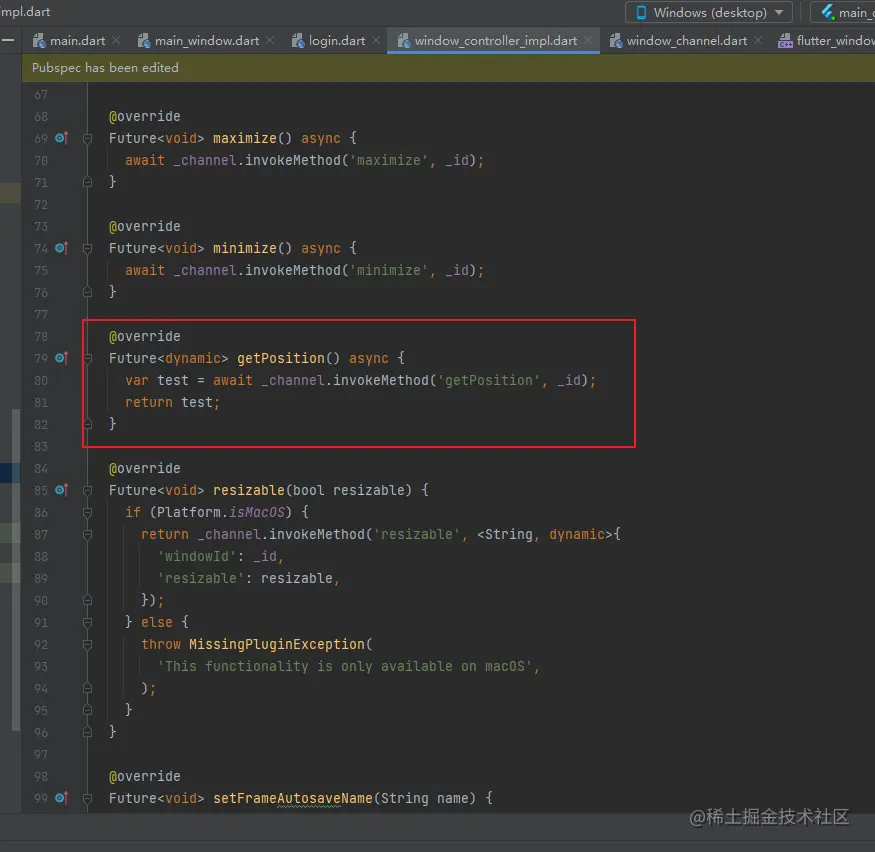The width and height of the screenshot is (875, 852).
Task: Click the 'maximize' string literal on line 70
Action: pos(388,160)
